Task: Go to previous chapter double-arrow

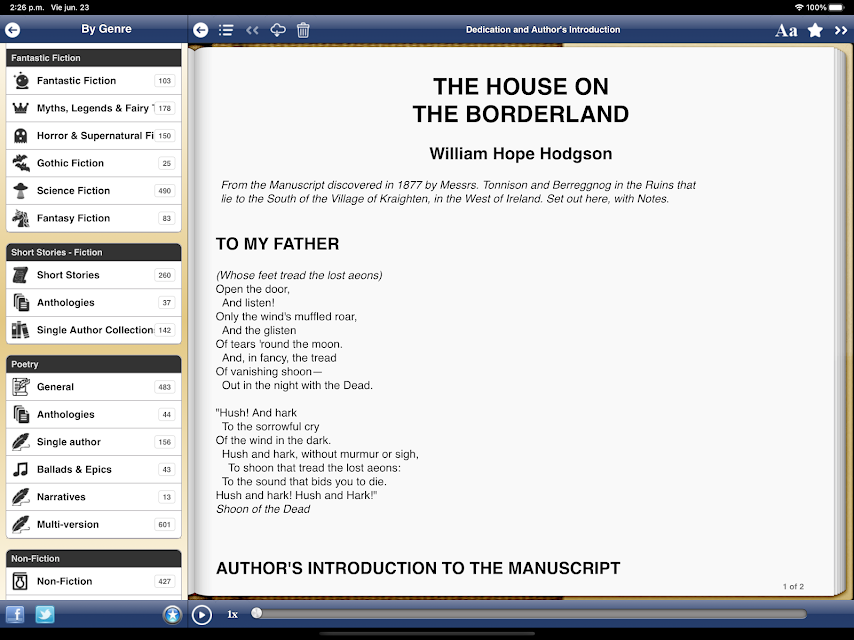Action: [252, 30]
